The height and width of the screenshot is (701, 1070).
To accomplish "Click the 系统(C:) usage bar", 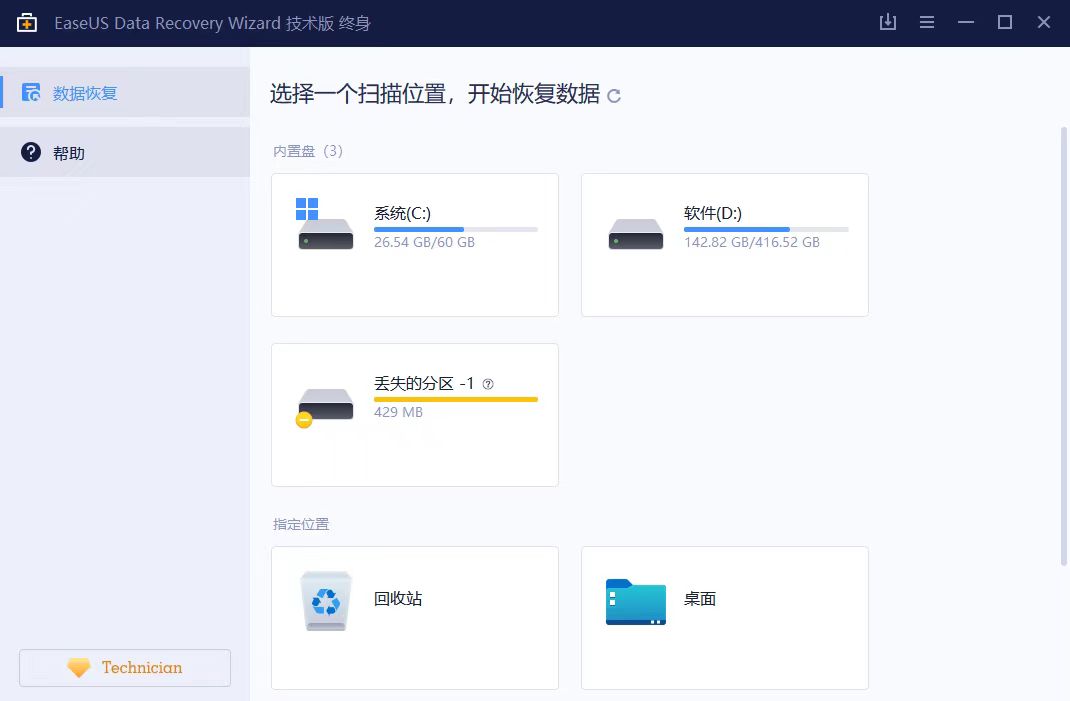I will 455,229.
